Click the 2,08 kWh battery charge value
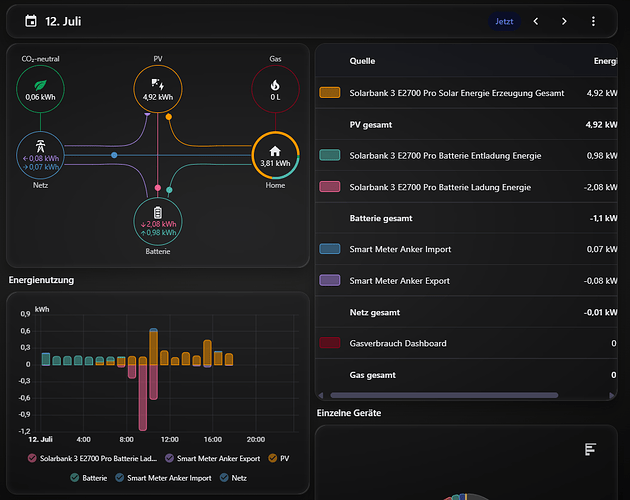This screenshot has height=500, width=630. [158, 224]
